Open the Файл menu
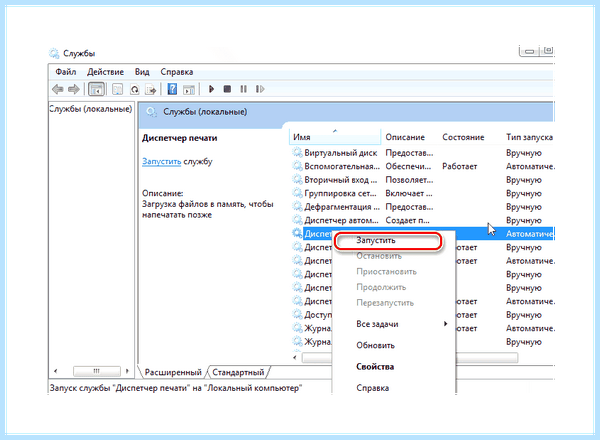The image size is (600, 440). [66, 72]
